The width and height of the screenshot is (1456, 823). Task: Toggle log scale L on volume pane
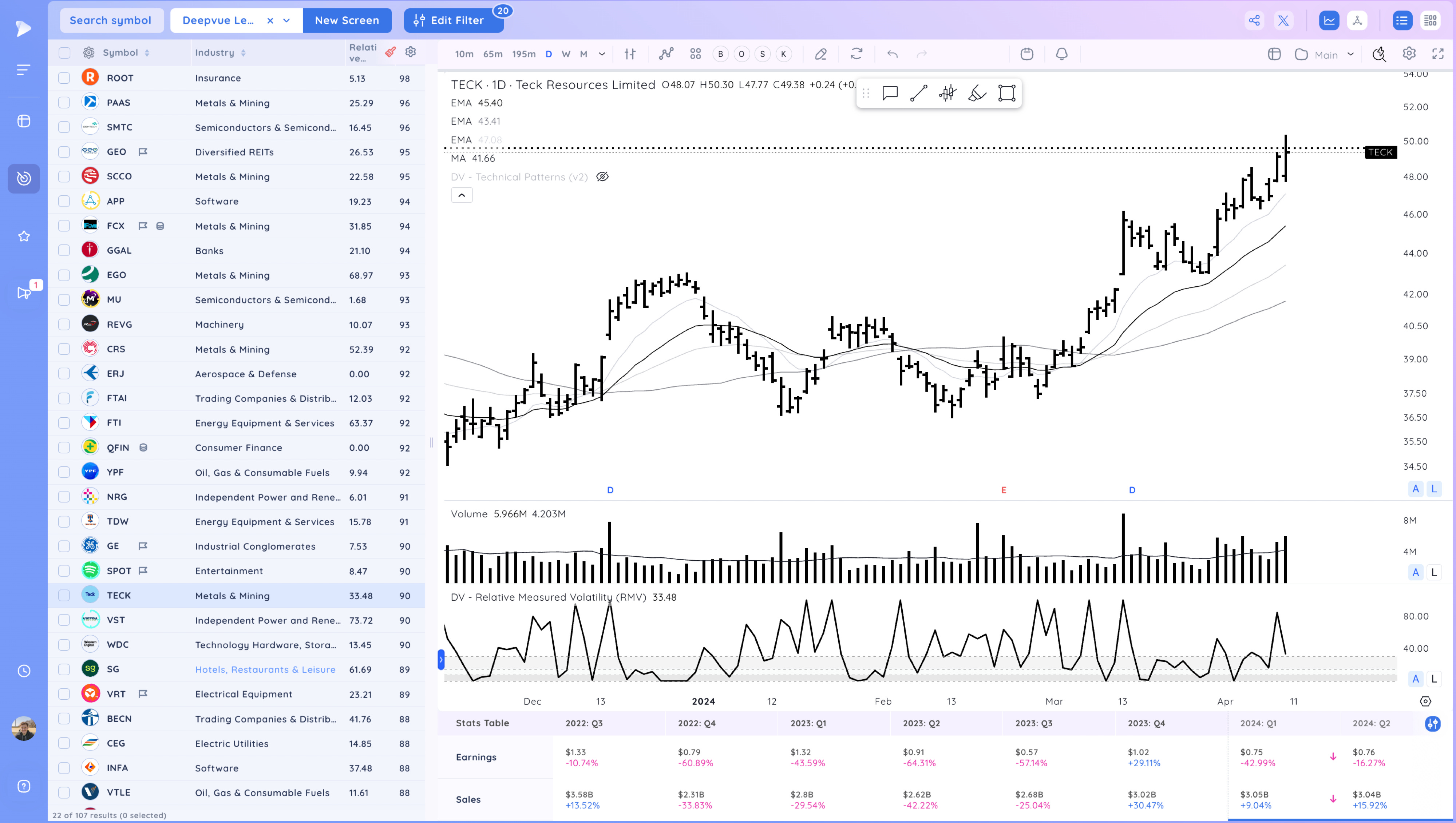click(1434, 573)
